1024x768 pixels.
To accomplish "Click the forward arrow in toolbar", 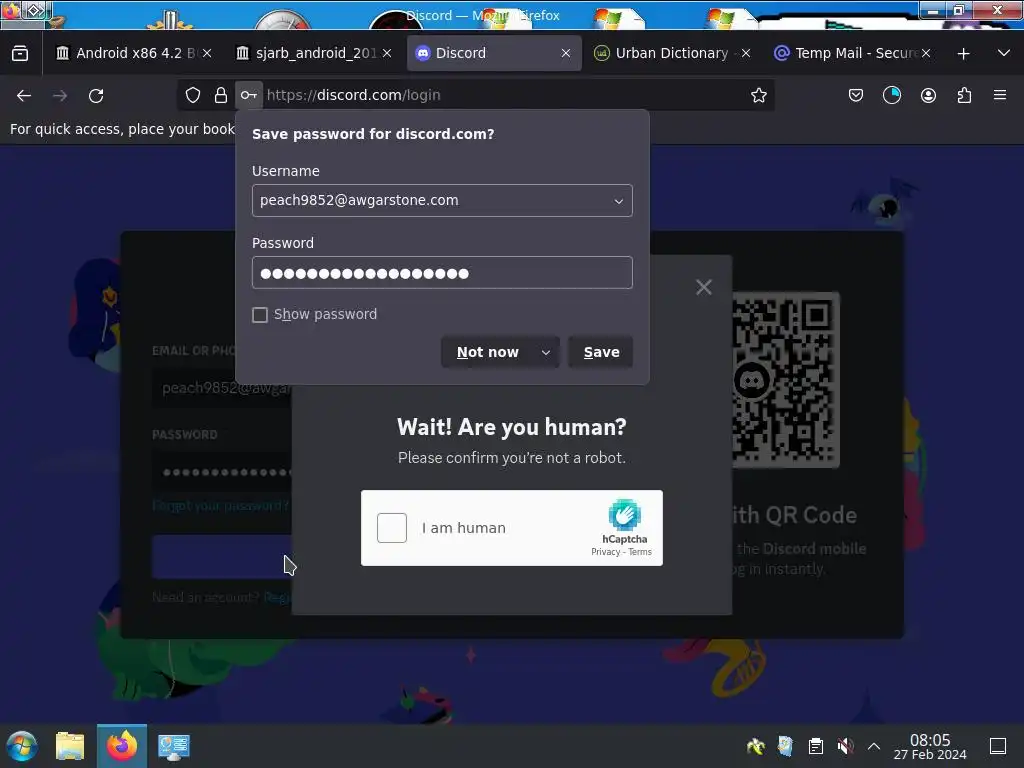I will coord(60,96).
